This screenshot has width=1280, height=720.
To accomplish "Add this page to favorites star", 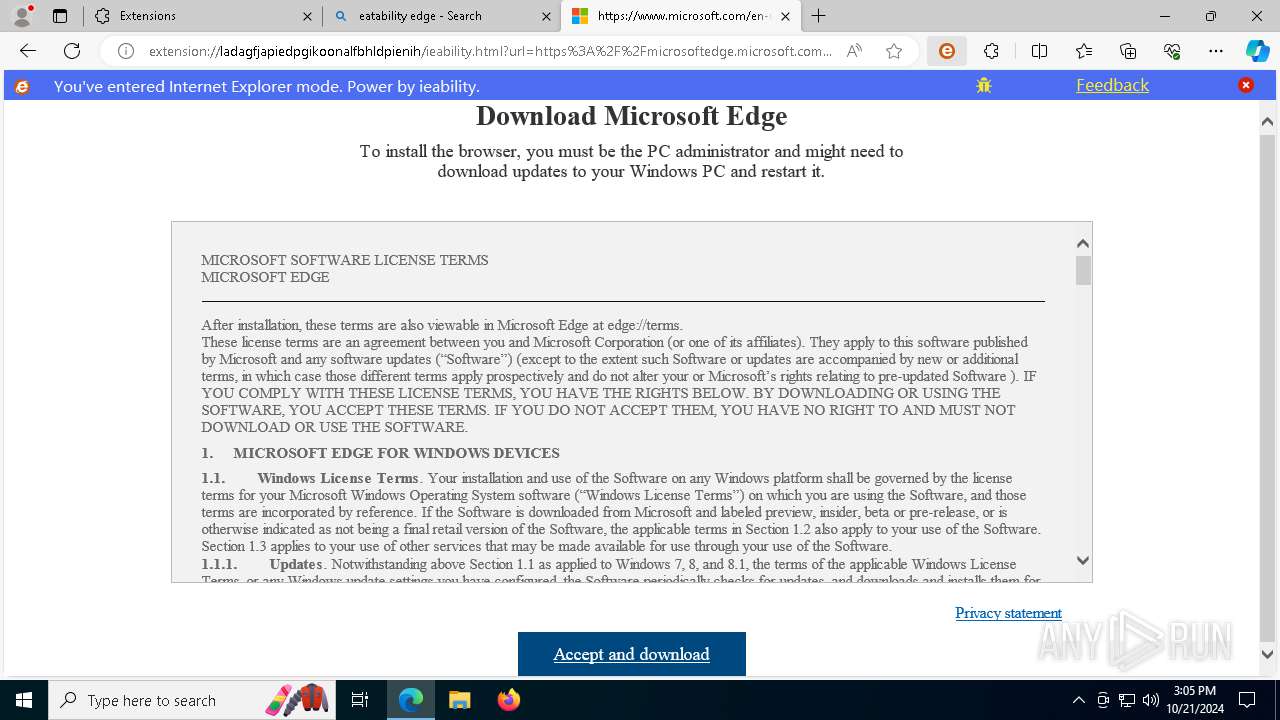I will (894, 51).
